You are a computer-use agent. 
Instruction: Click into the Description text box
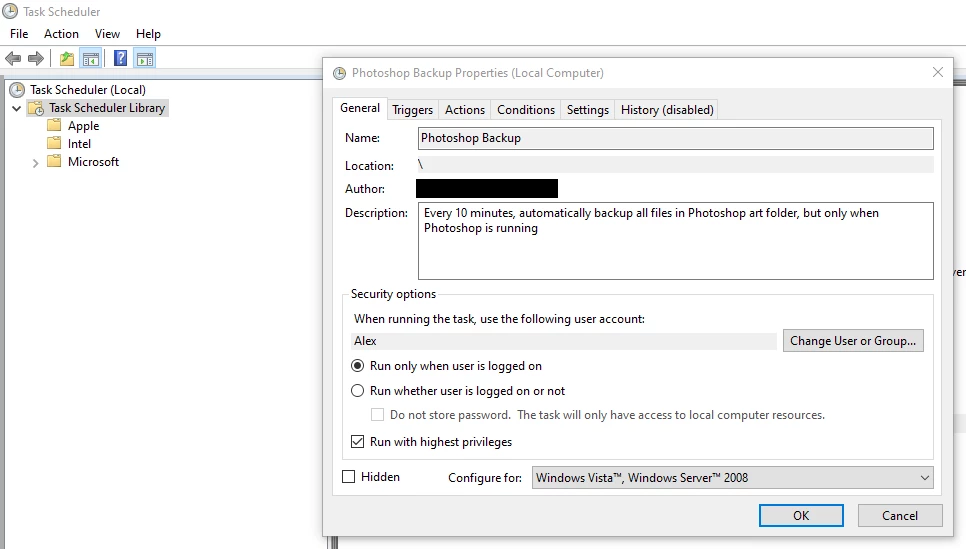tap(676, 241)
